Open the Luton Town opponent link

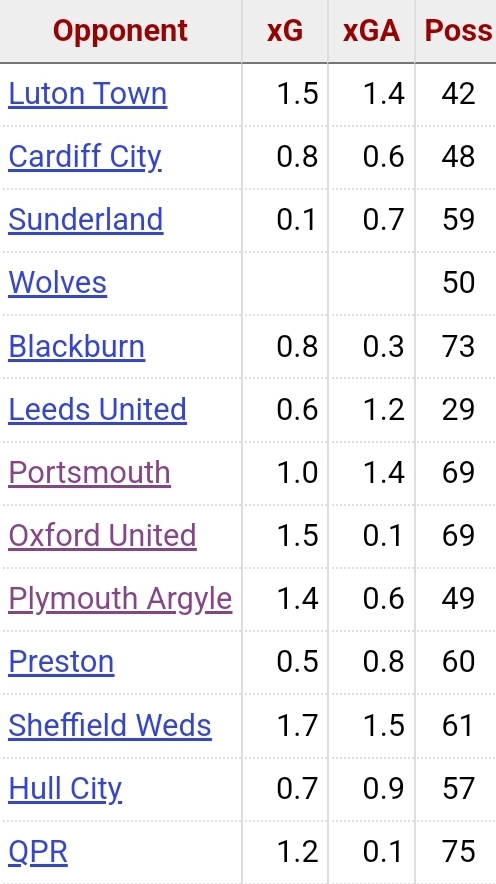point(87,94)
